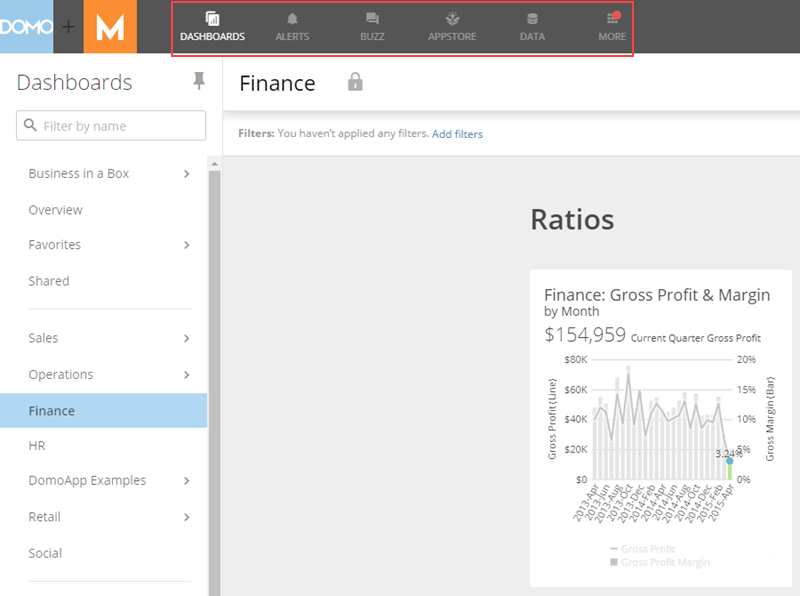Viewport: 800px width, 596px height.
Task: Click the Data database icon
Action: (x=532, y=19)
